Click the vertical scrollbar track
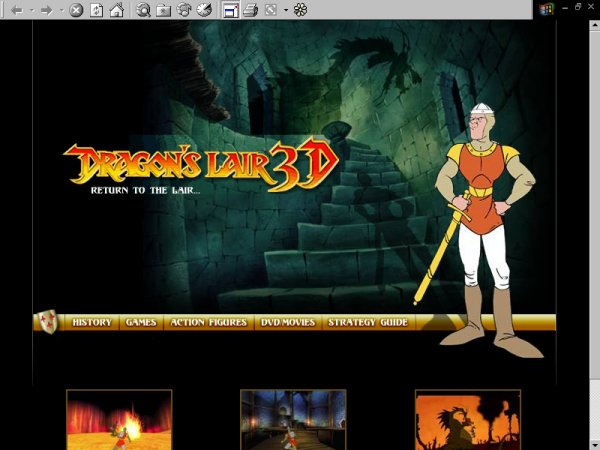 tap(594, 409)
